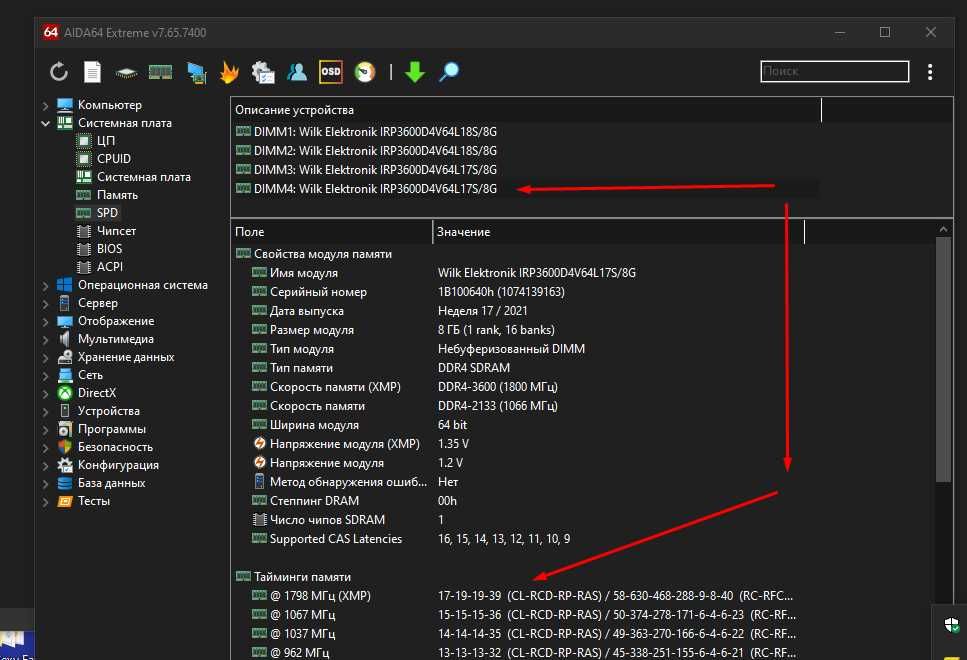Click the Поле column header
The width and height of the screenshot is (967, 660).
(x=332, y=232)
